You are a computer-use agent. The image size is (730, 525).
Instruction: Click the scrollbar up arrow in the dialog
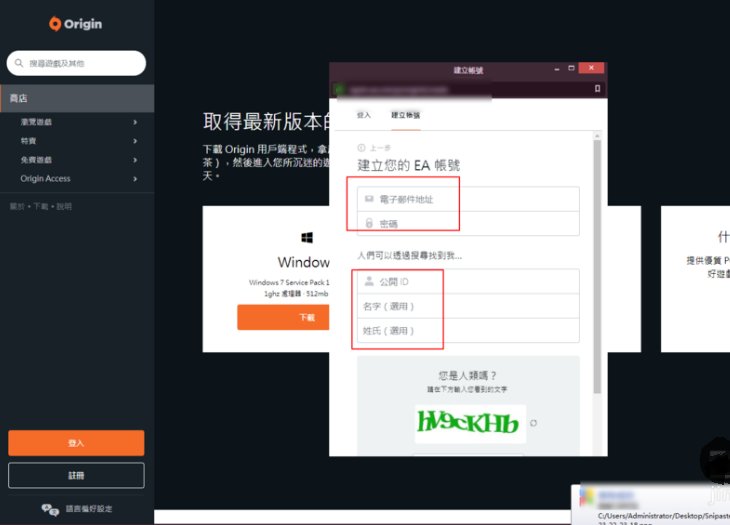coord(597,135)
